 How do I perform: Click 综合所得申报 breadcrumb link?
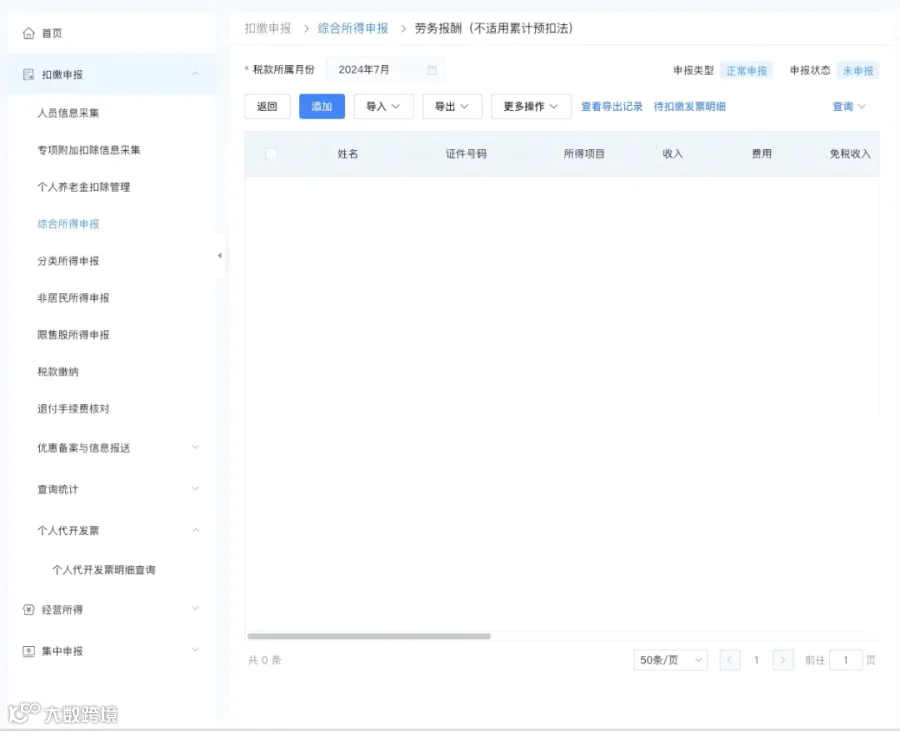click(353, 29)
